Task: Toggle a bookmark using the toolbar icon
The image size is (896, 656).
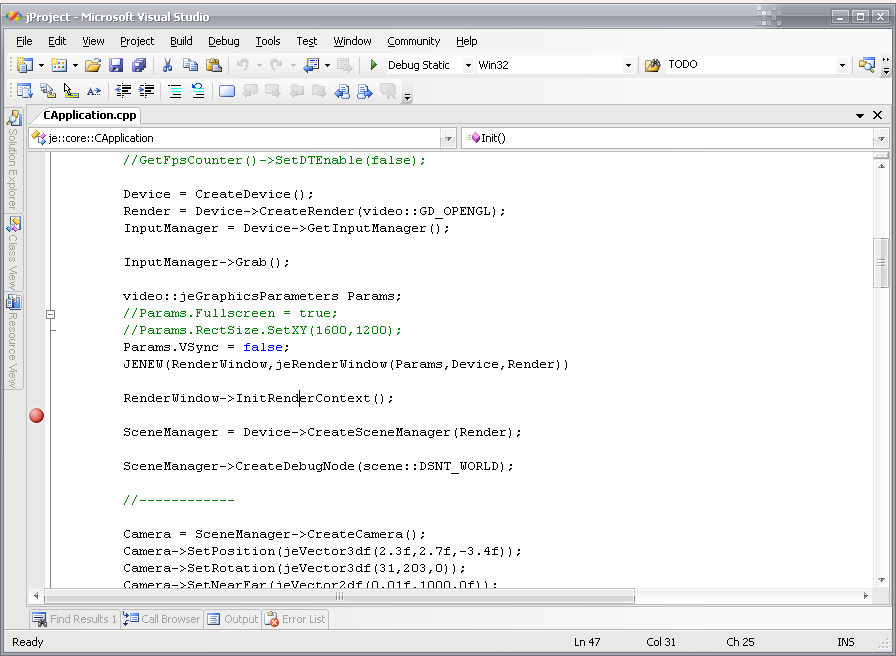Action: [227, 91]
